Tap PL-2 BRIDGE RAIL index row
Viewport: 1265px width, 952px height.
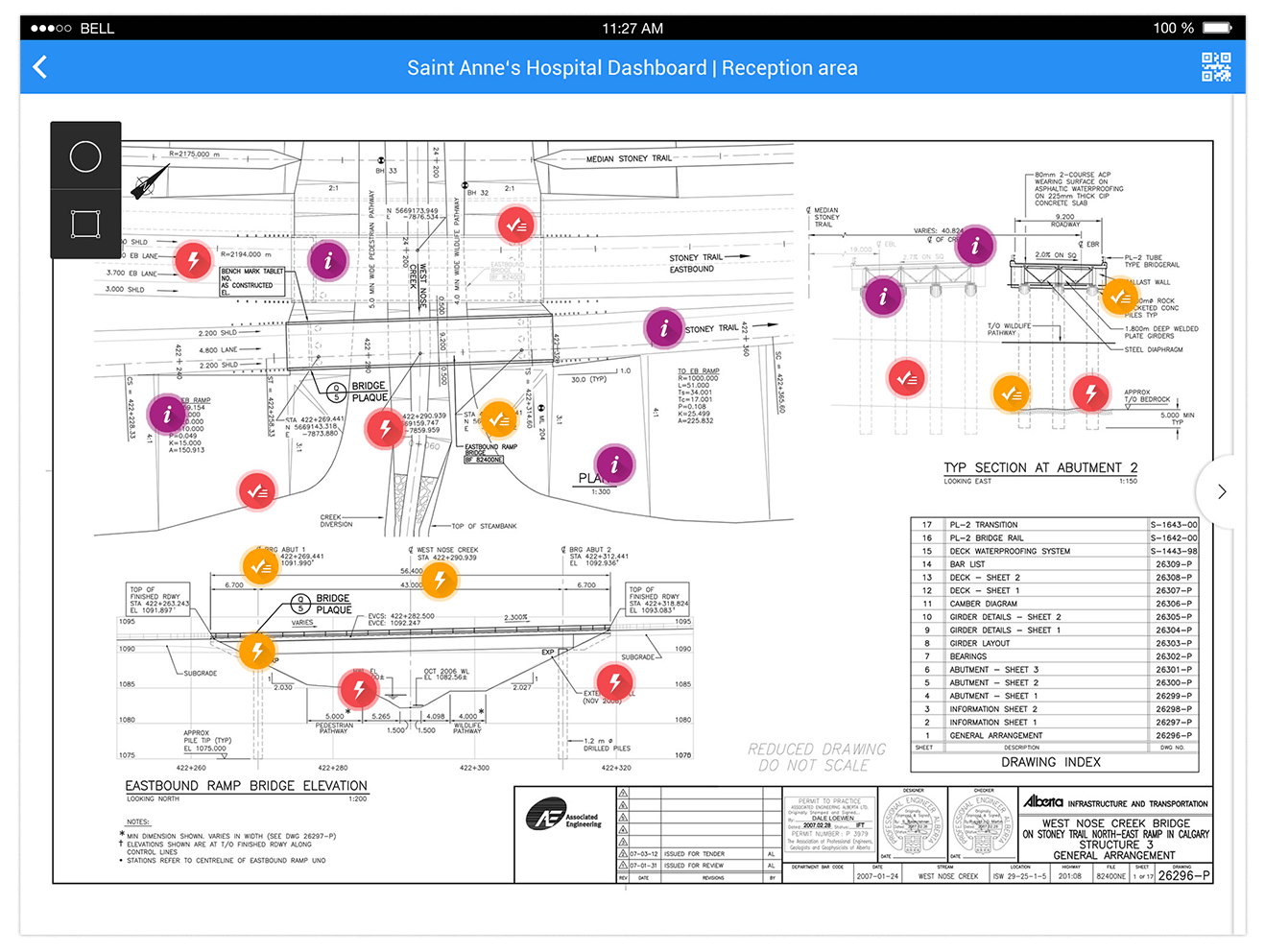[x=1055, y=538]
